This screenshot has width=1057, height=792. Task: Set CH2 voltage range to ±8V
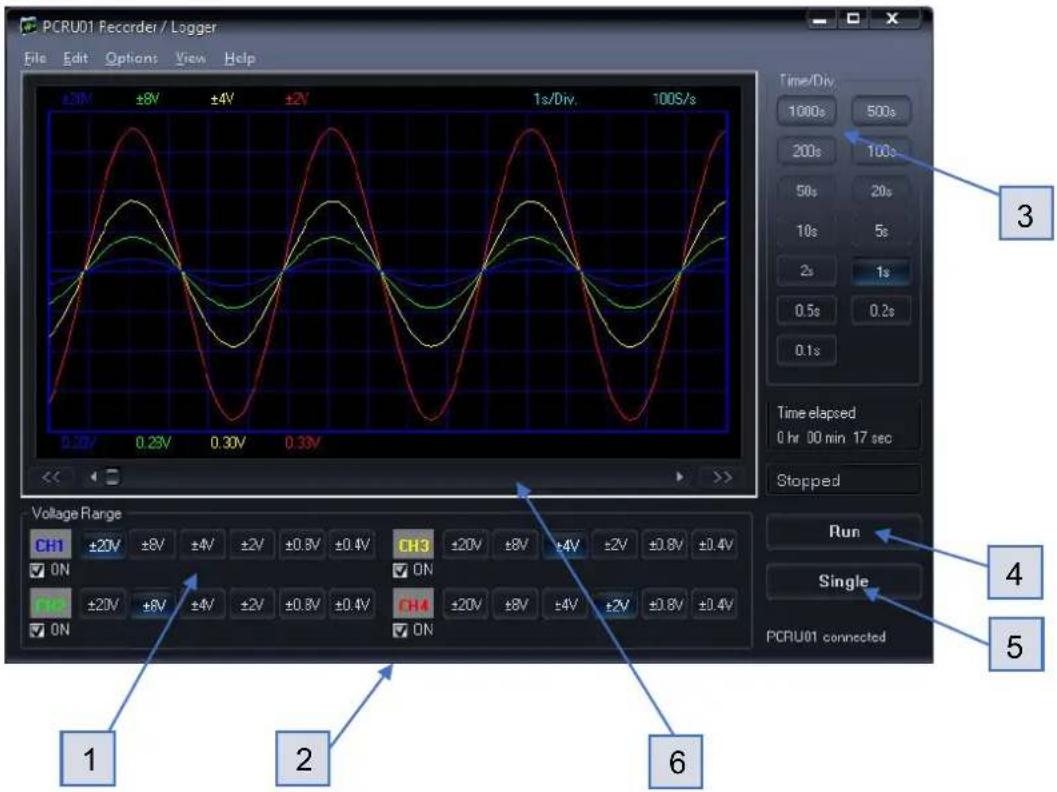click(x=154, y=605)
